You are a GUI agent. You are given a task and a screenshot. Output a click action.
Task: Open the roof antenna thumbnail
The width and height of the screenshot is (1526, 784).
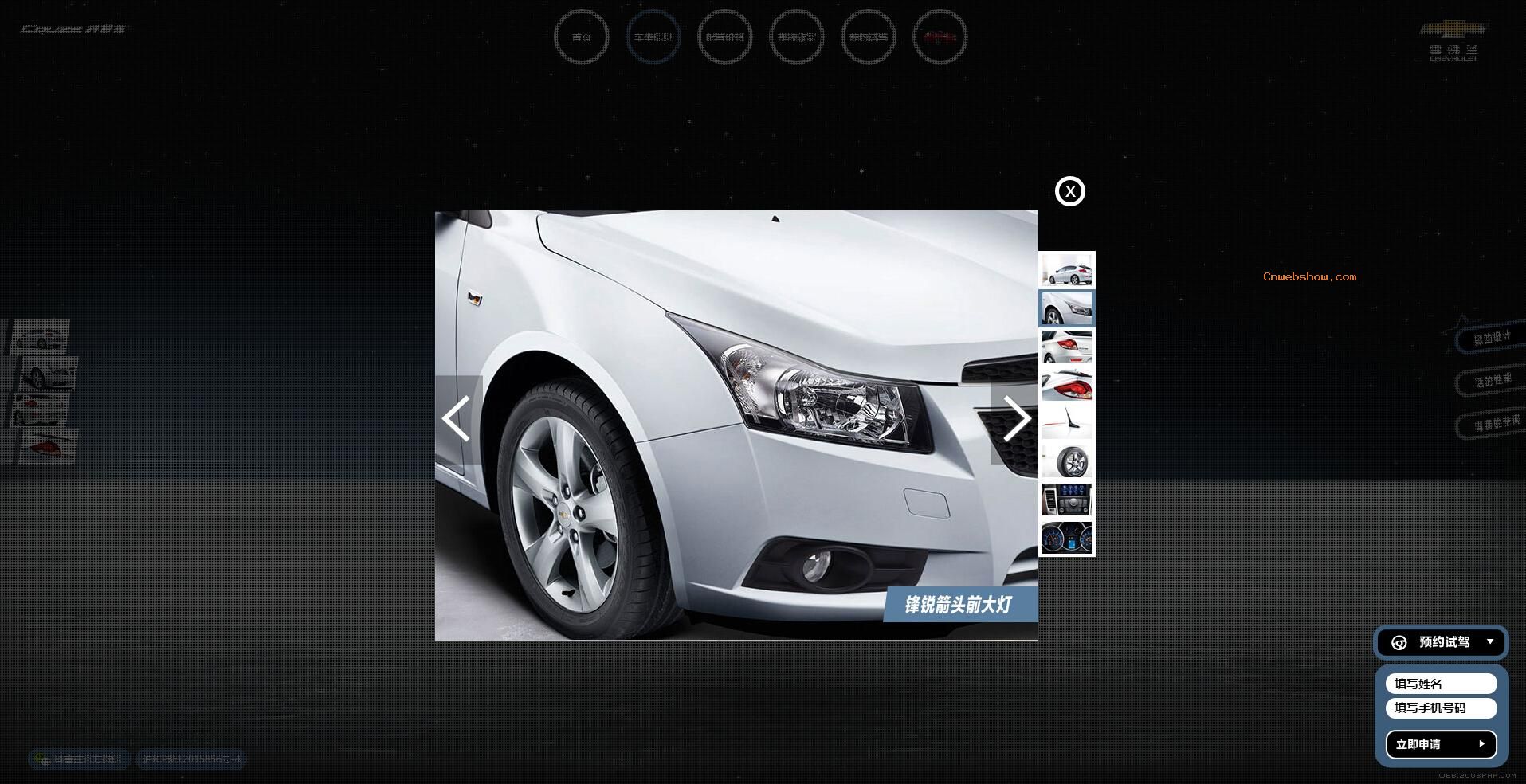coord(1067,422)
